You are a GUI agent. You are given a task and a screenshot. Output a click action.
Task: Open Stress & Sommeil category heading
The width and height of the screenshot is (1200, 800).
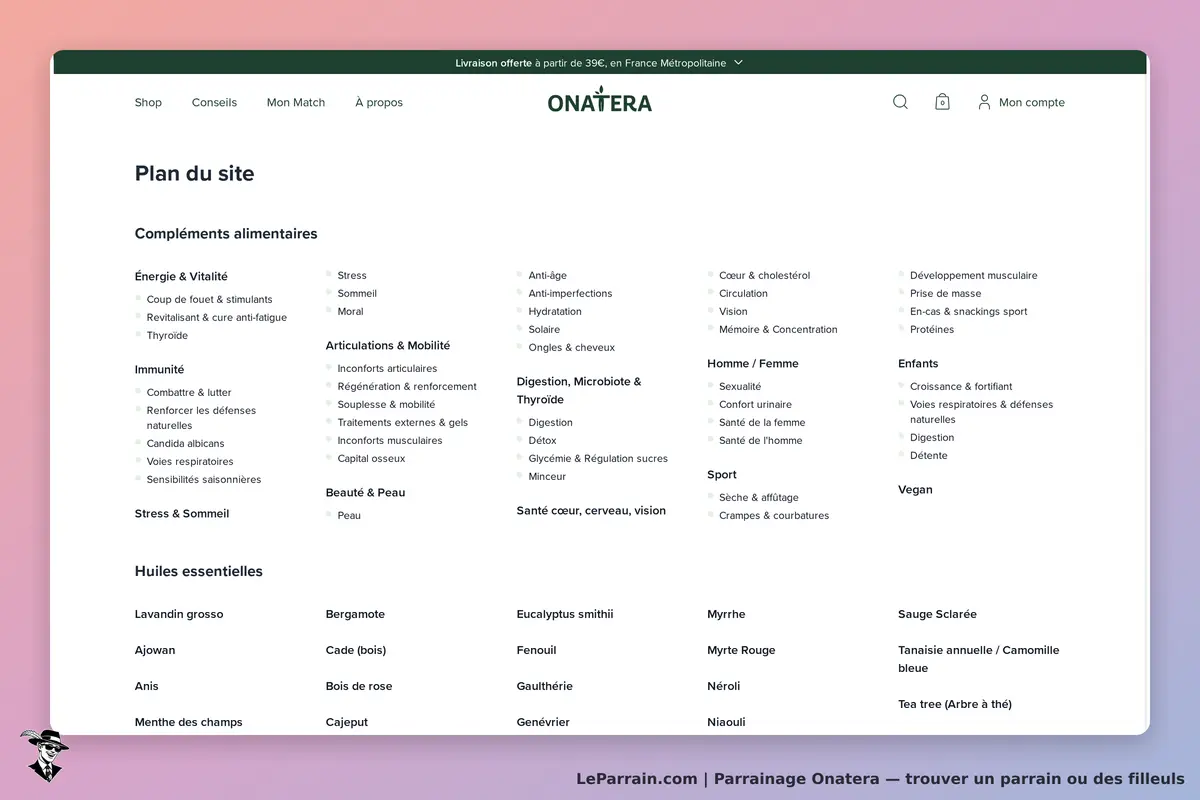point(182,513)
